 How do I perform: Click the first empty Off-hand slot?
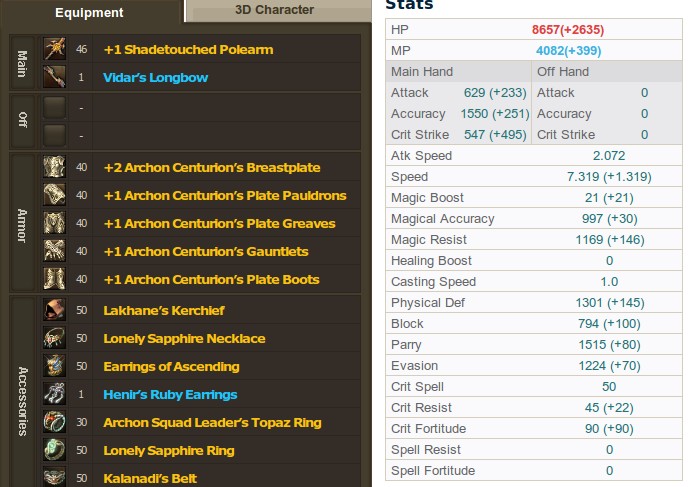coord(55,108)
